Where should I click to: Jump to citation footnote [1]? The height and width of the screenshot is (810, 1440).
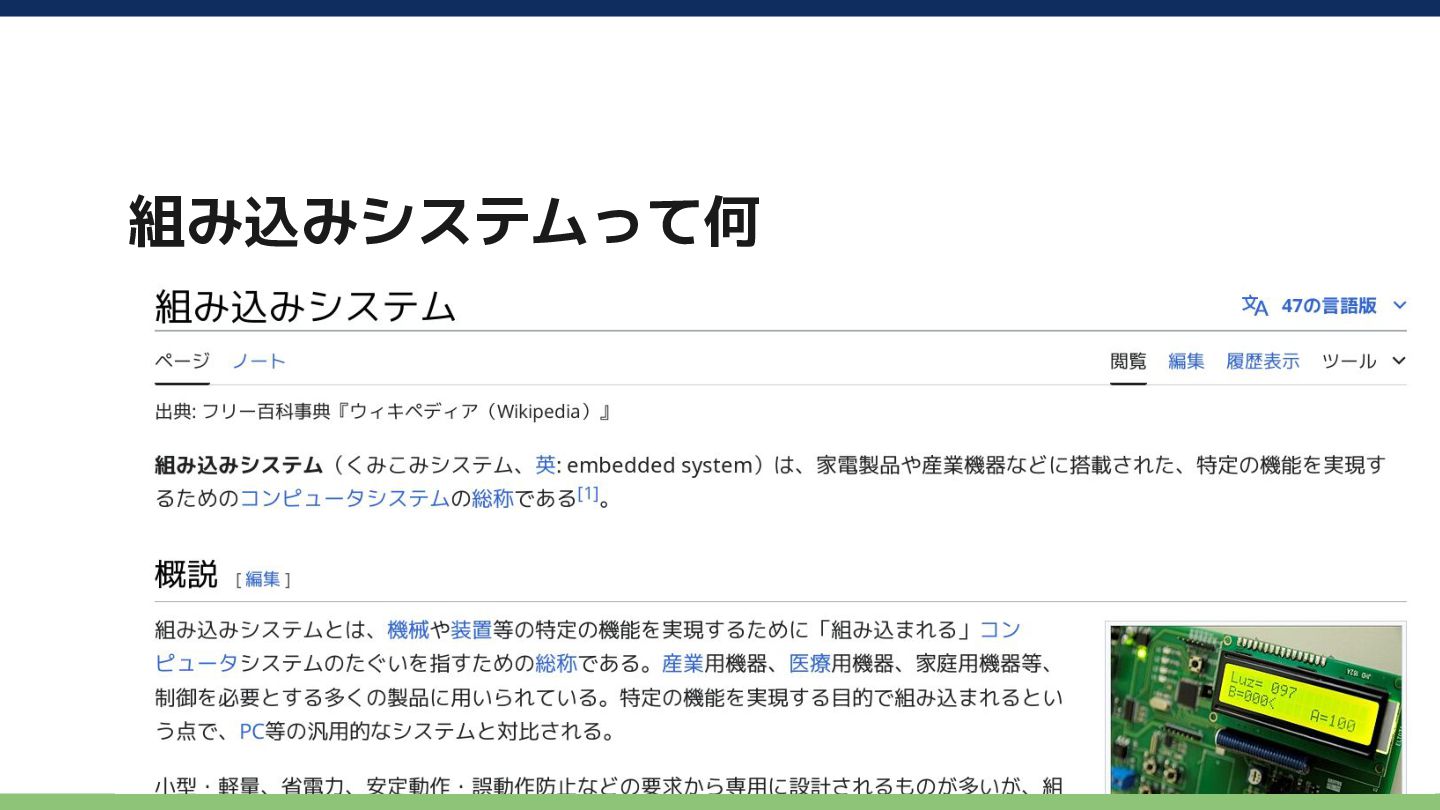(x=588, y=493)
